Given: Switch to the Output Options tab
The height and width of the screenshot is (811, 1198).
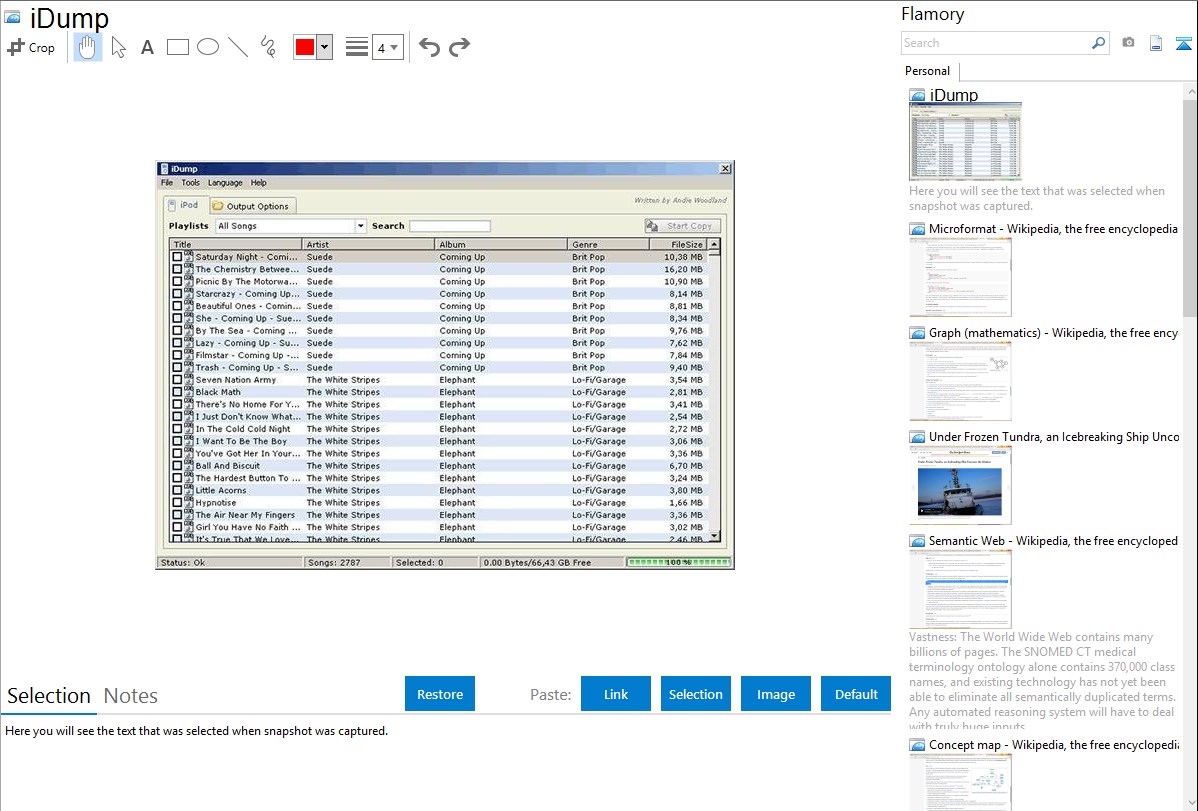Looking at the screenshot, I should (251, 206).
